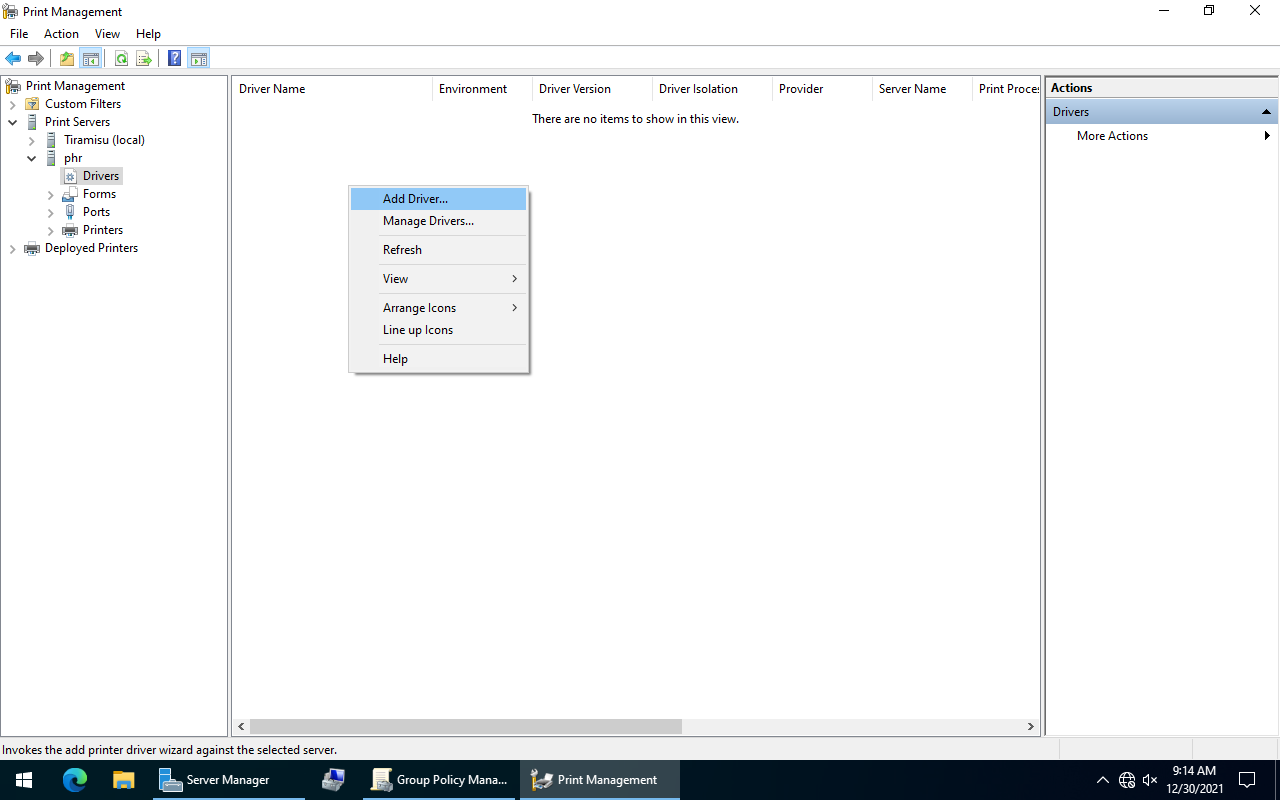1280x800 pixels.
Task: Collapse the Drivers section in the Actions pane
Action: (1266, 111)
